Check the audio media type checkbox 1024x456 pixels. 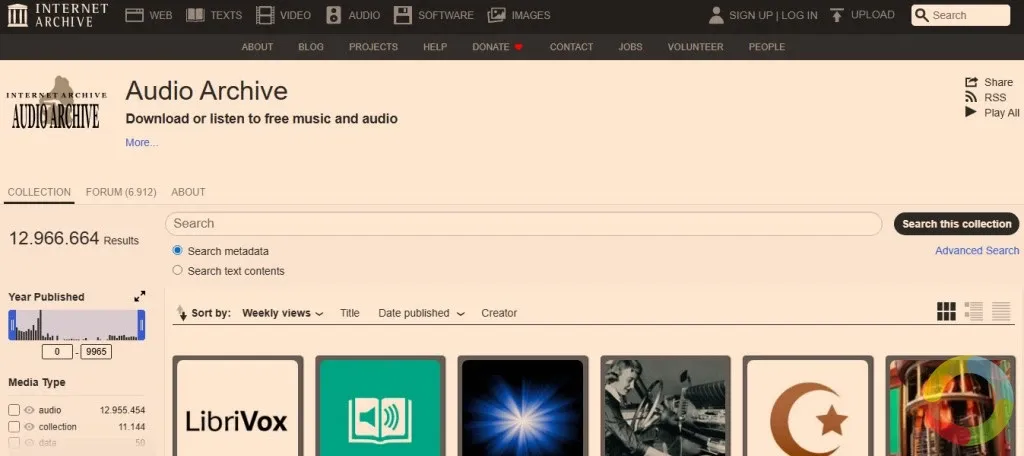coord(14,410)
